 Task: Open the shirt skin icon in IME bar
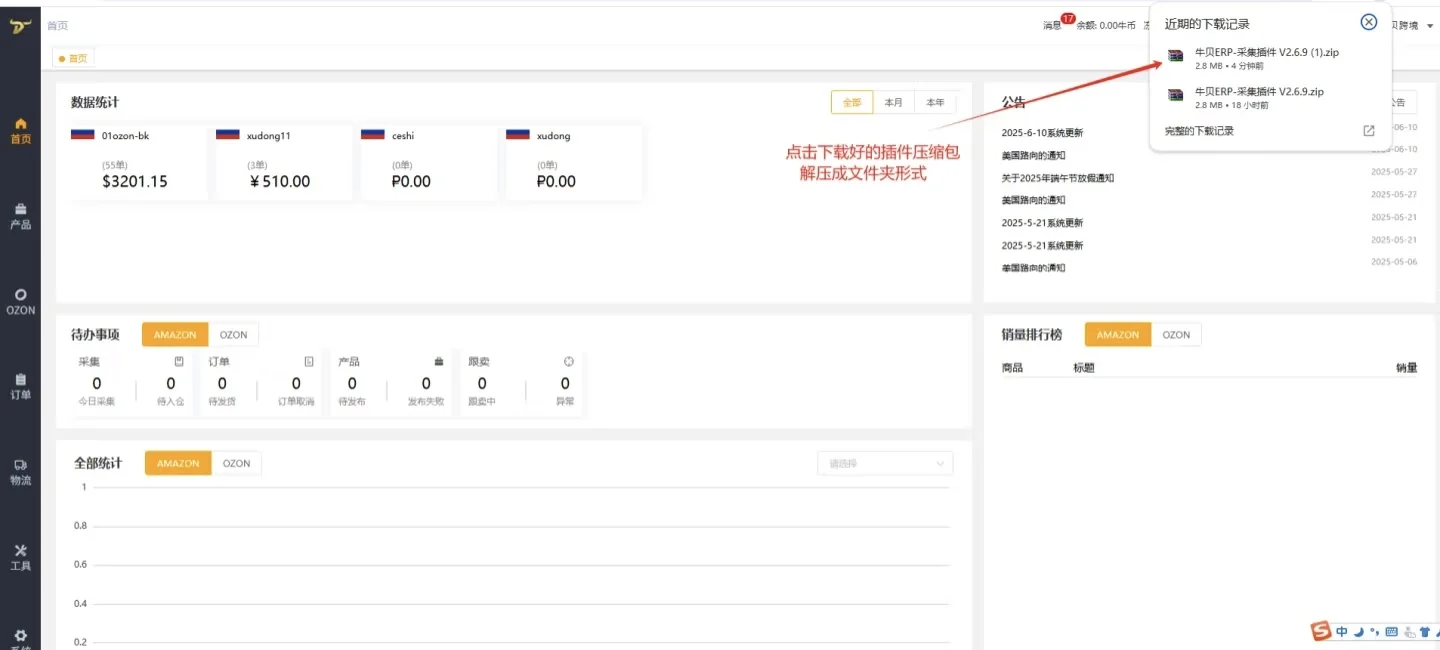click(x=1425, y=632)
